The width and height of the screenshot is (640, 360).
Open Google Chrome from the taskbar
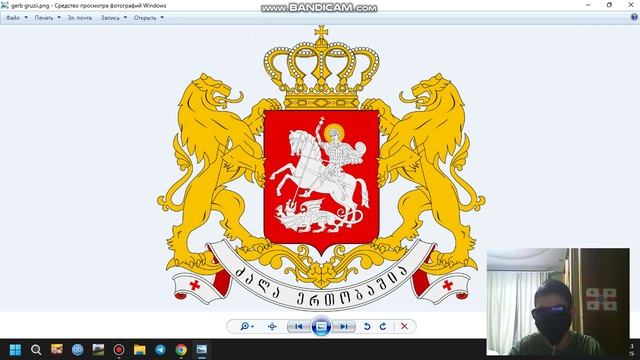181,350
